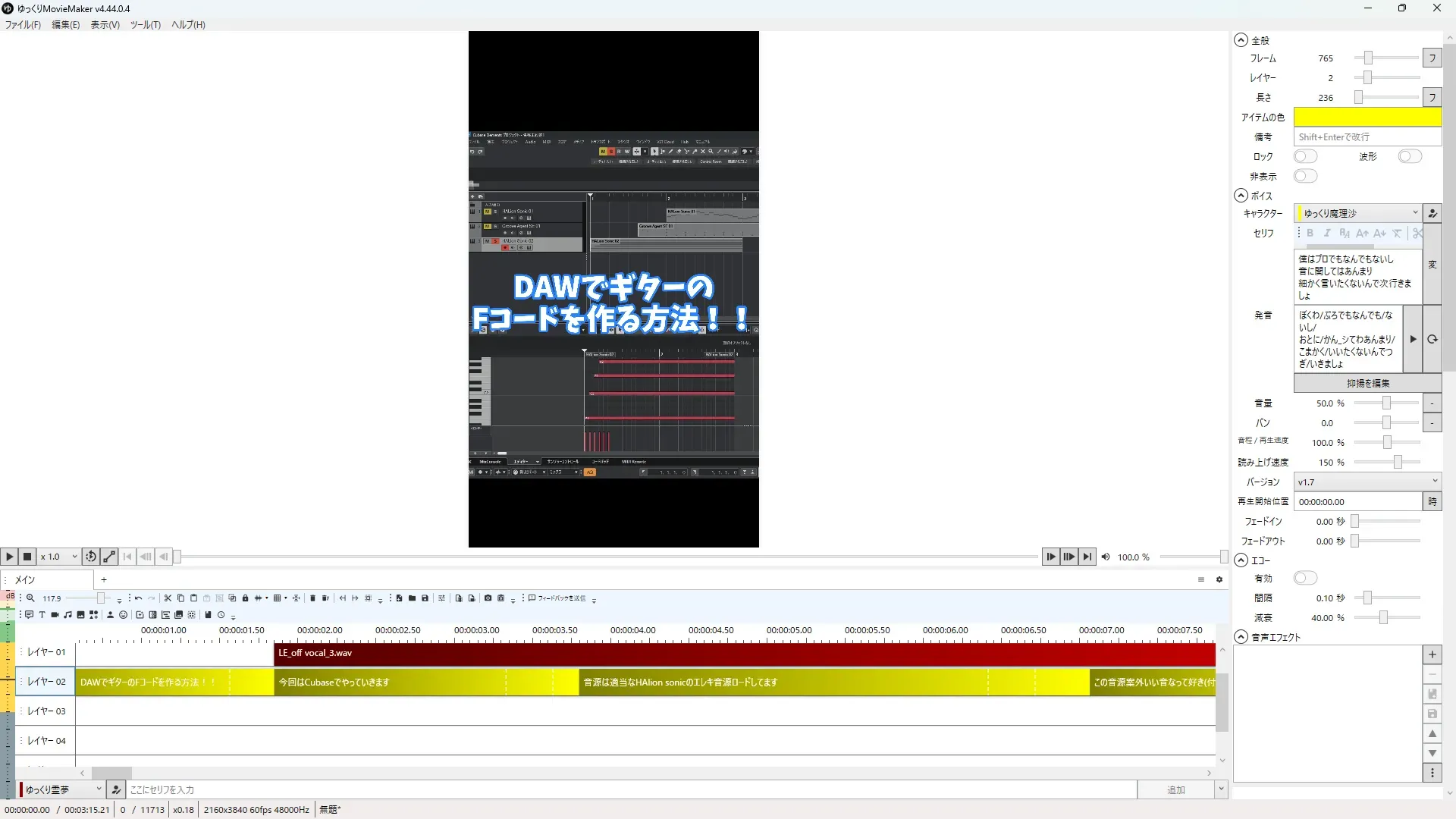
Task: Click the cut (scissors) toolbar icon
Action: 168,598
